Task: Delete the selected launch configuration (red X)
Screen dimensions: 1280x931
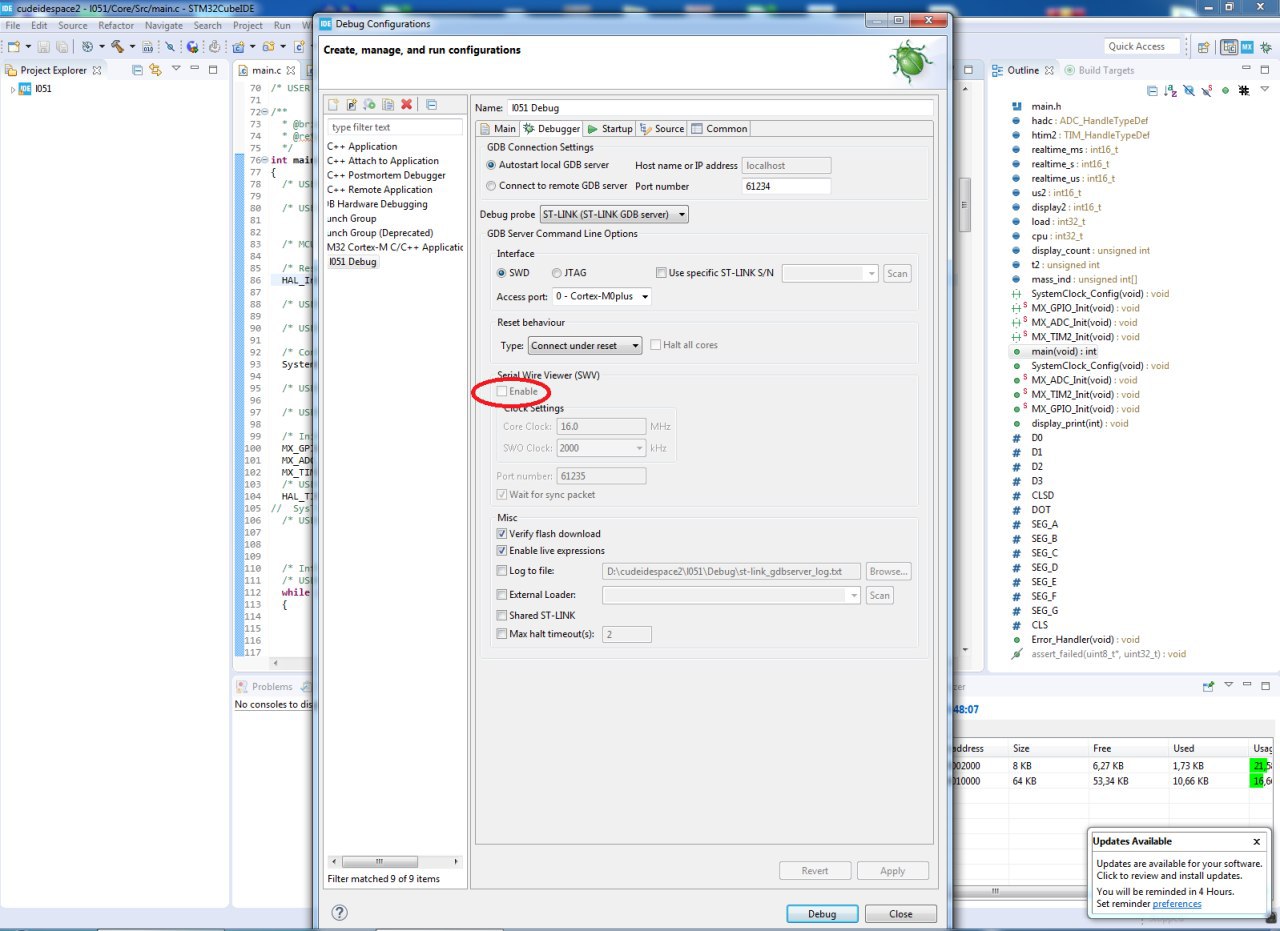Action: (x=406, y=104)
